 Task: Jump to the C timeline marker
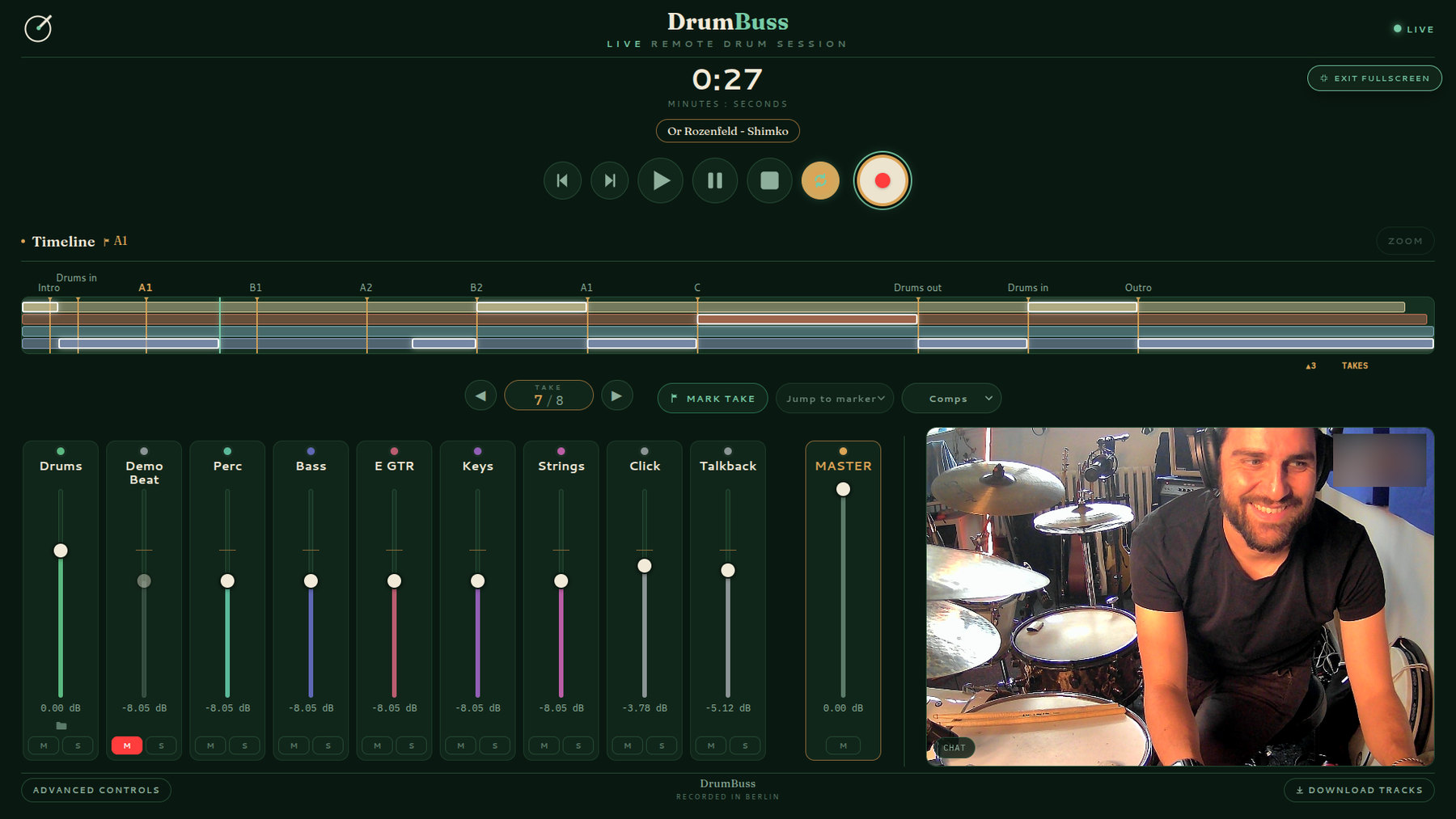pos(697,288)
